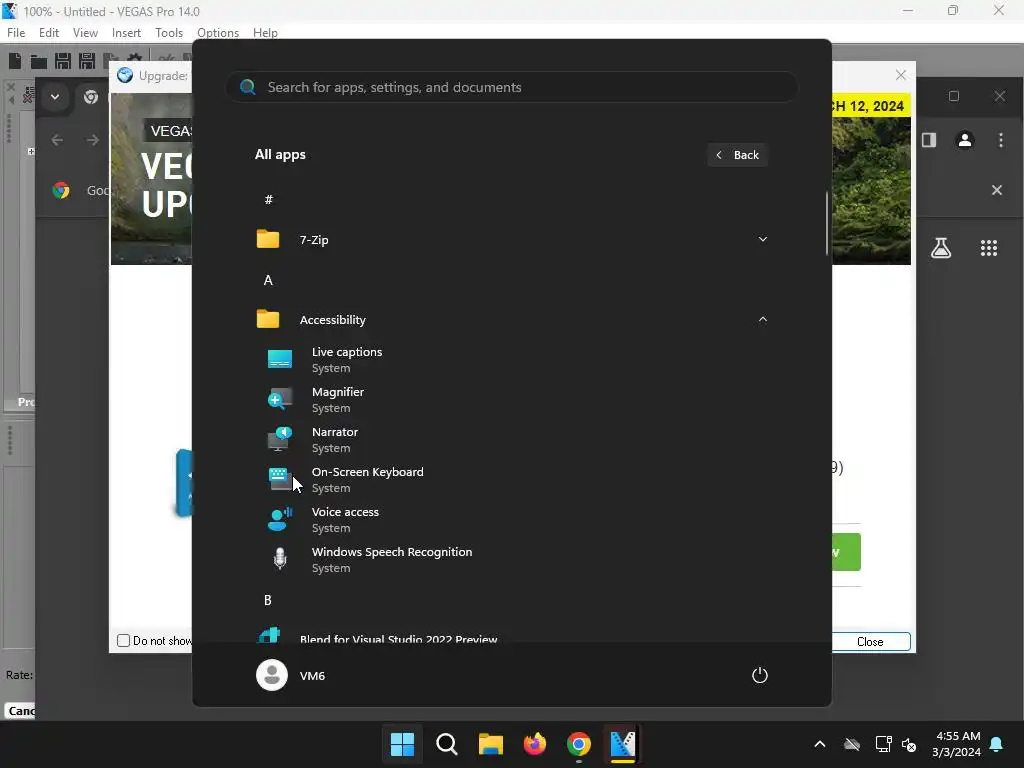Expand the tree plus node in VEGAS panel
The image size is (1024, 768).
tap(31, 152)
